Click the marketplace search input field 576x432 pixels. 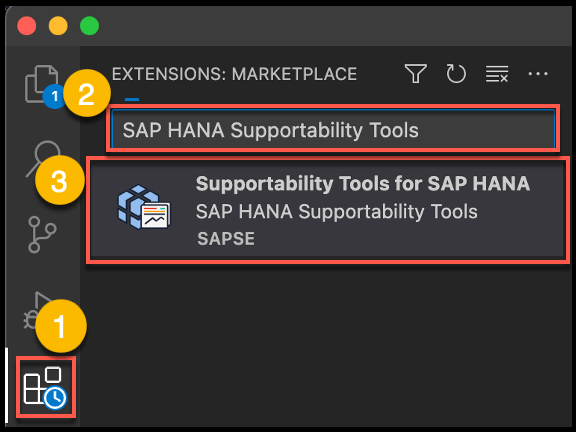click(x=333, y=129)
